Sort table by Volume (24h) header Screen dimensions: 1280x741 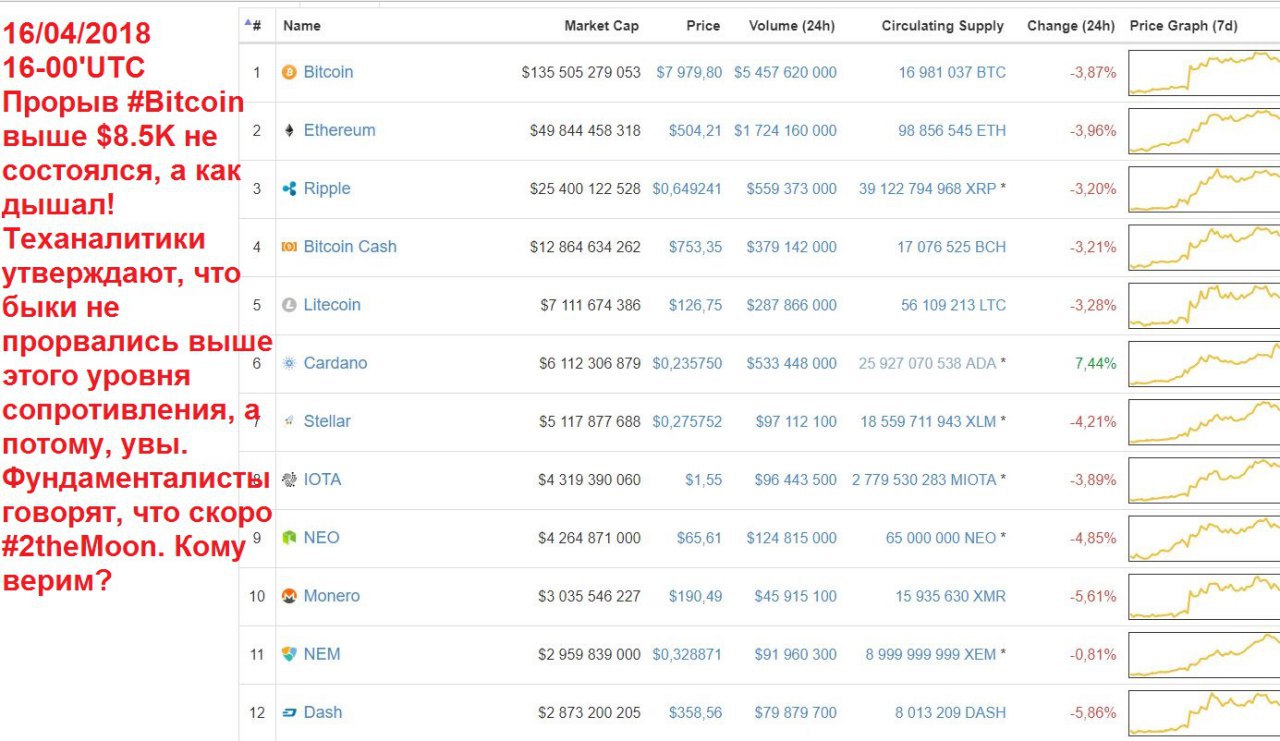793,26
